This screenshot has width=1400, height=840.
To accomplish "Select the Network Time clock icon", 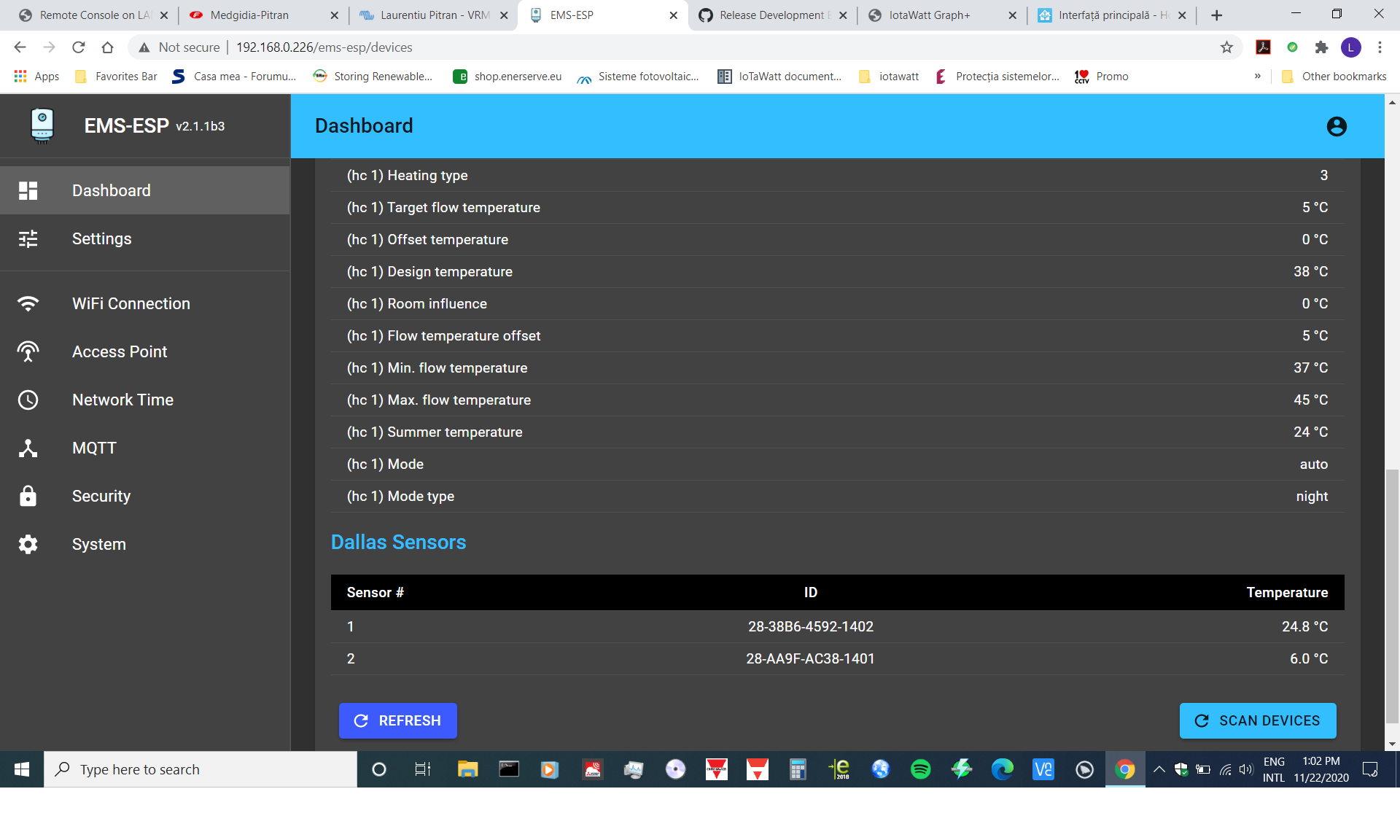I will click(28, 400).
